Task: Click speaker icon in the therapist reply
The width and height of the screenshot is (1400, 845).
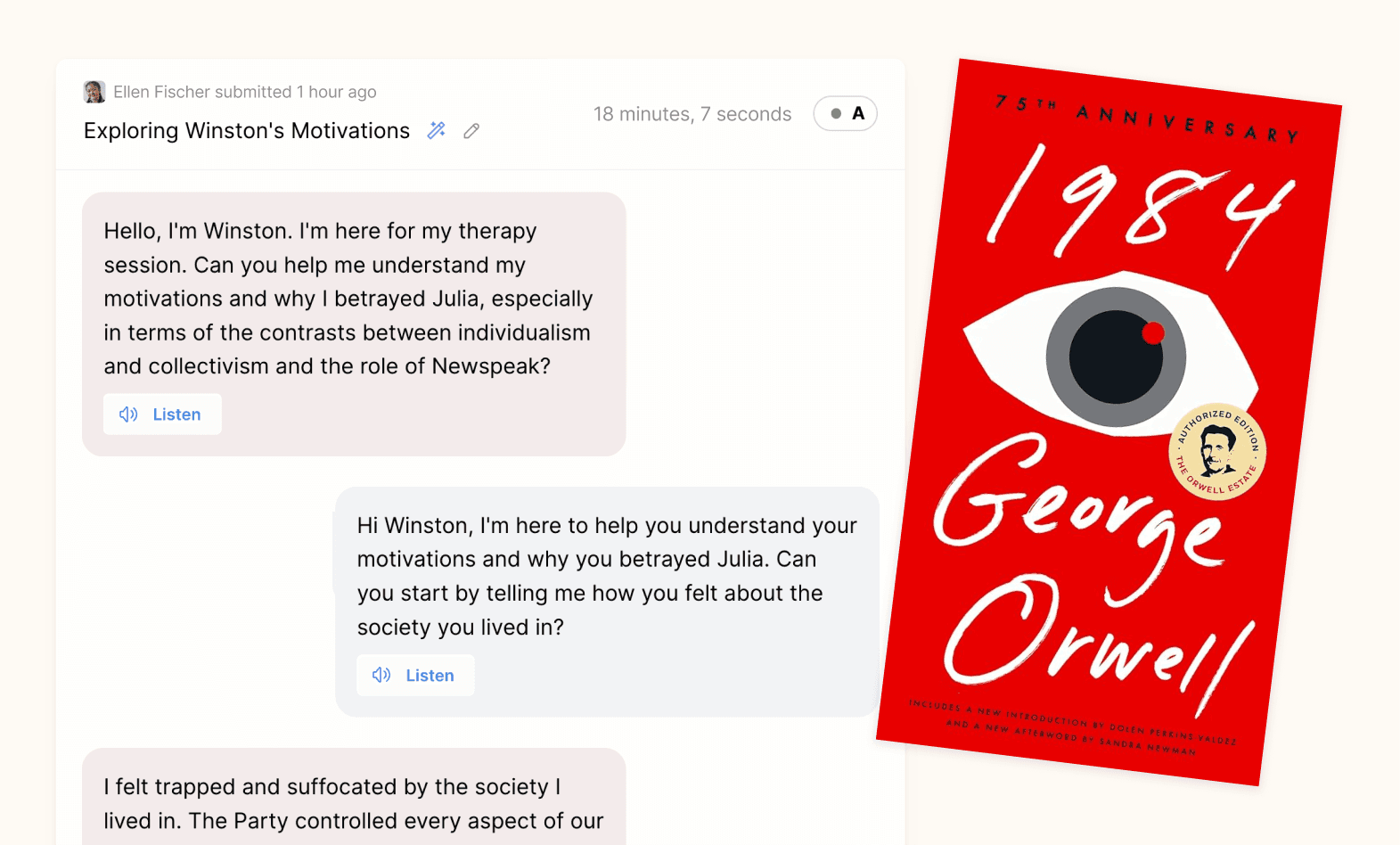Action: pyautogui.click(x=381, y=675)
